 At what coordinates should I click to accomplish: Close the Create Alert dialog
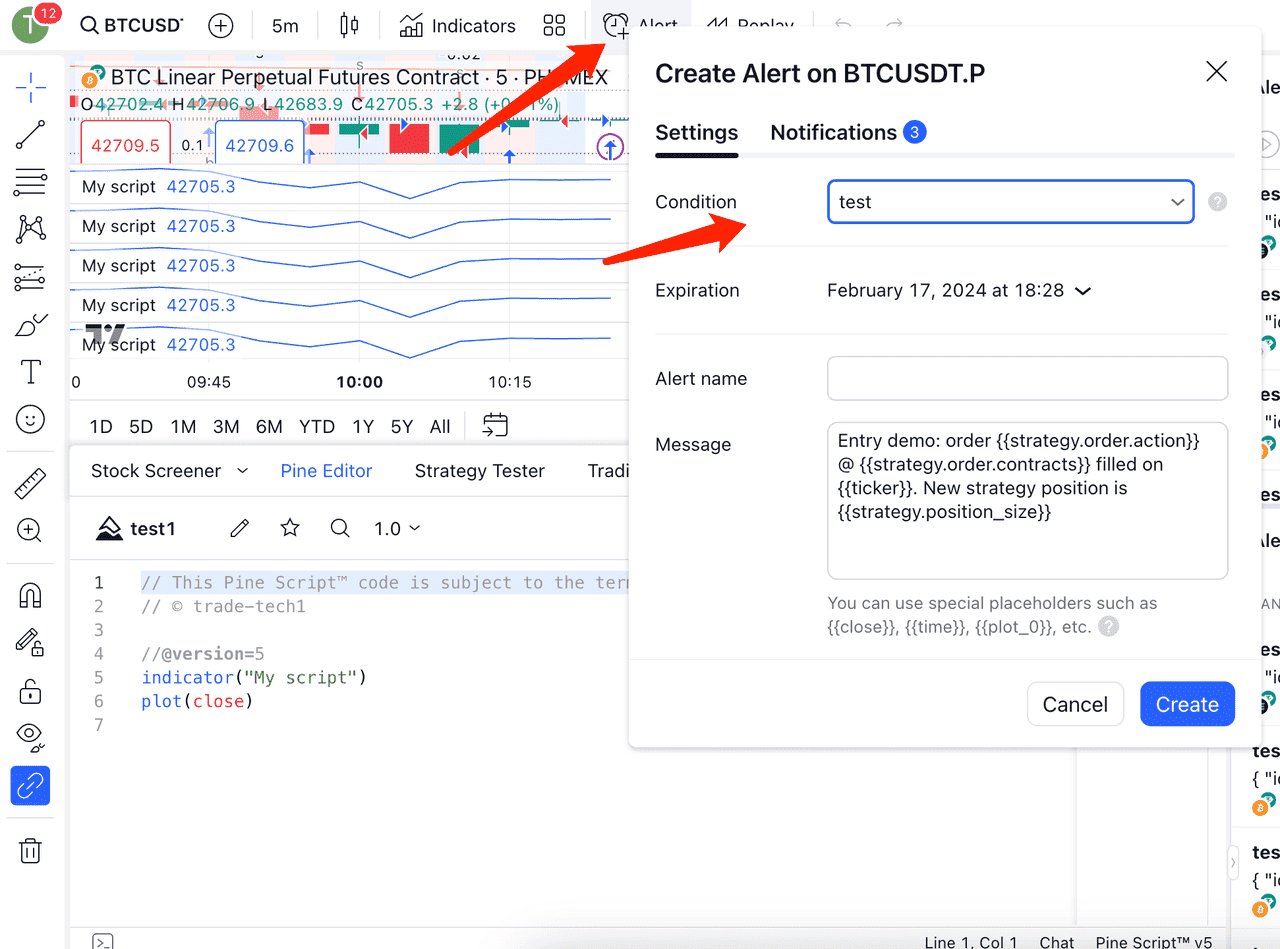pos(1216,72)
